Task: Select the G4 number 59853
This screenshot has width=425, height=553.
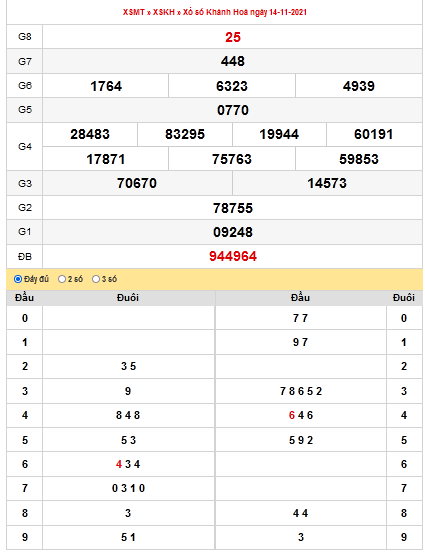Action: 359,159
